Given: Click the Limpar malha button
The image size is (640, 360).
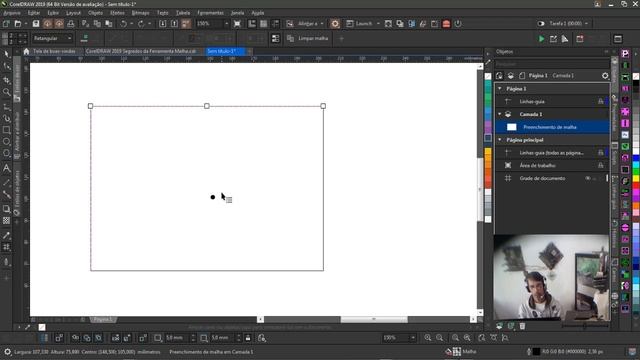Looking at the screenshot, I should 308,38.
